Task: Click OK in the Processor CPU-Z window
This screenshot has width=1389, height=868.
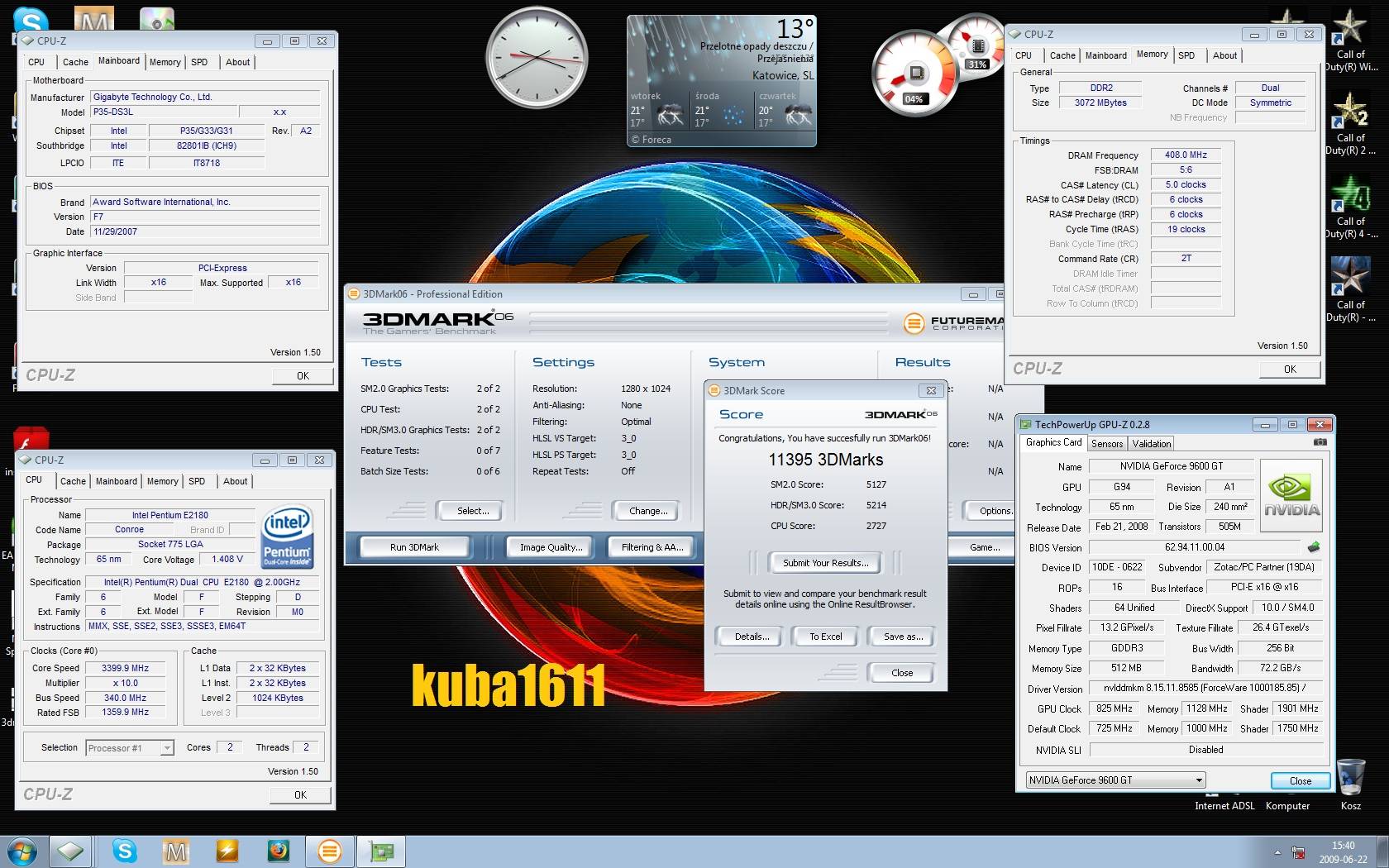Action: tap(300, 794)
